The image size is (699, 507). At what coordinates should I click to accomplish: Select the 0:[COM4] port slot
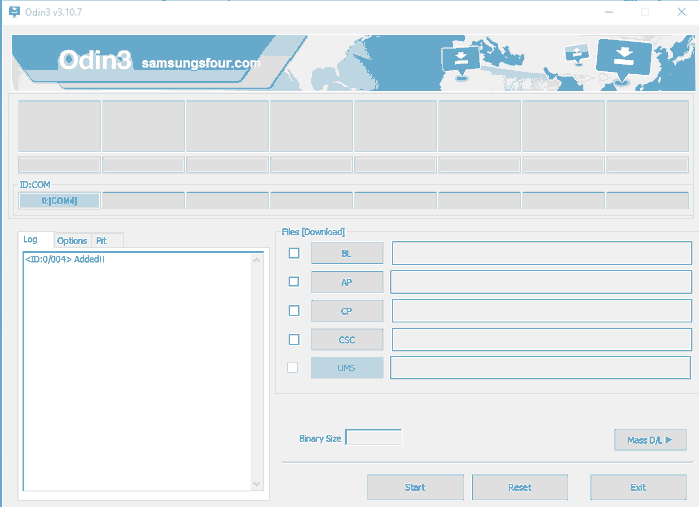coord(59,201)
